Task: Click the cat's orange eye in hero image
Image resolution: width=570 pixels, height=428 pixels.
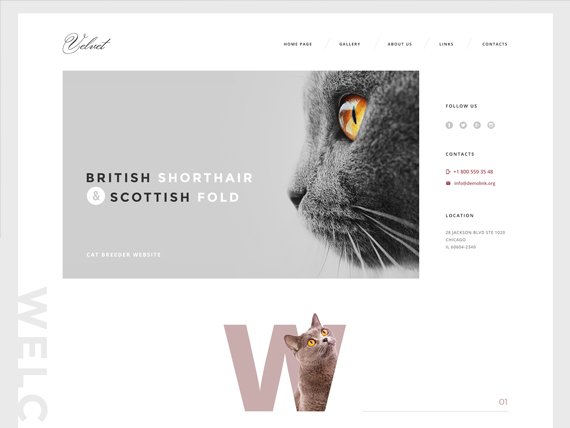Action: 352,117
